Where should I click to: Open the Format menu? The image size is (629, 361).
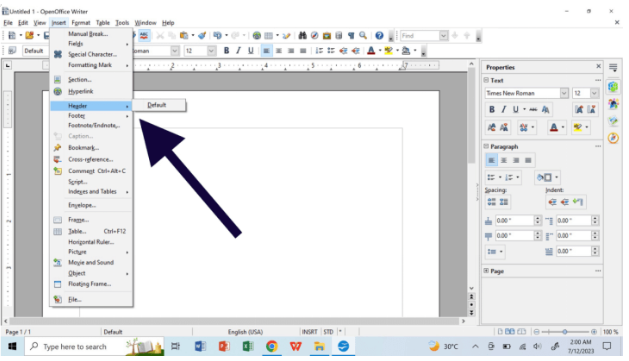81,23
